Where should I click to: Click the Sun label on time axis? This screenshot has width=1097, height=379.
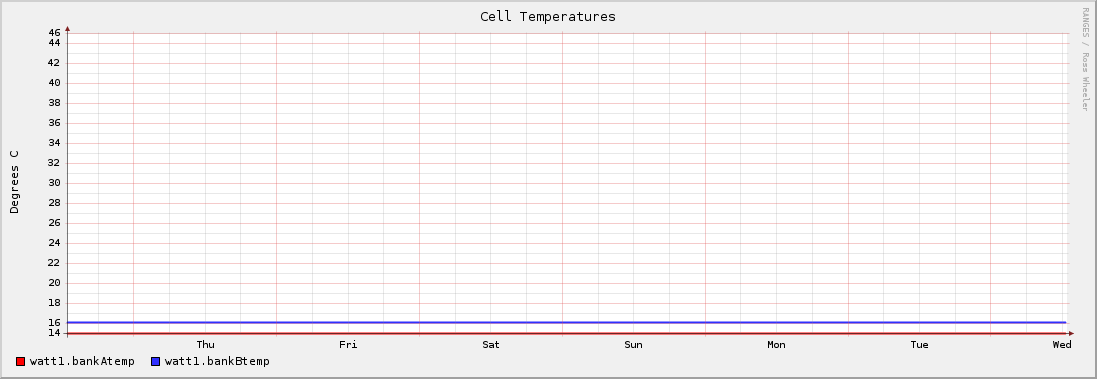(633, 345)
